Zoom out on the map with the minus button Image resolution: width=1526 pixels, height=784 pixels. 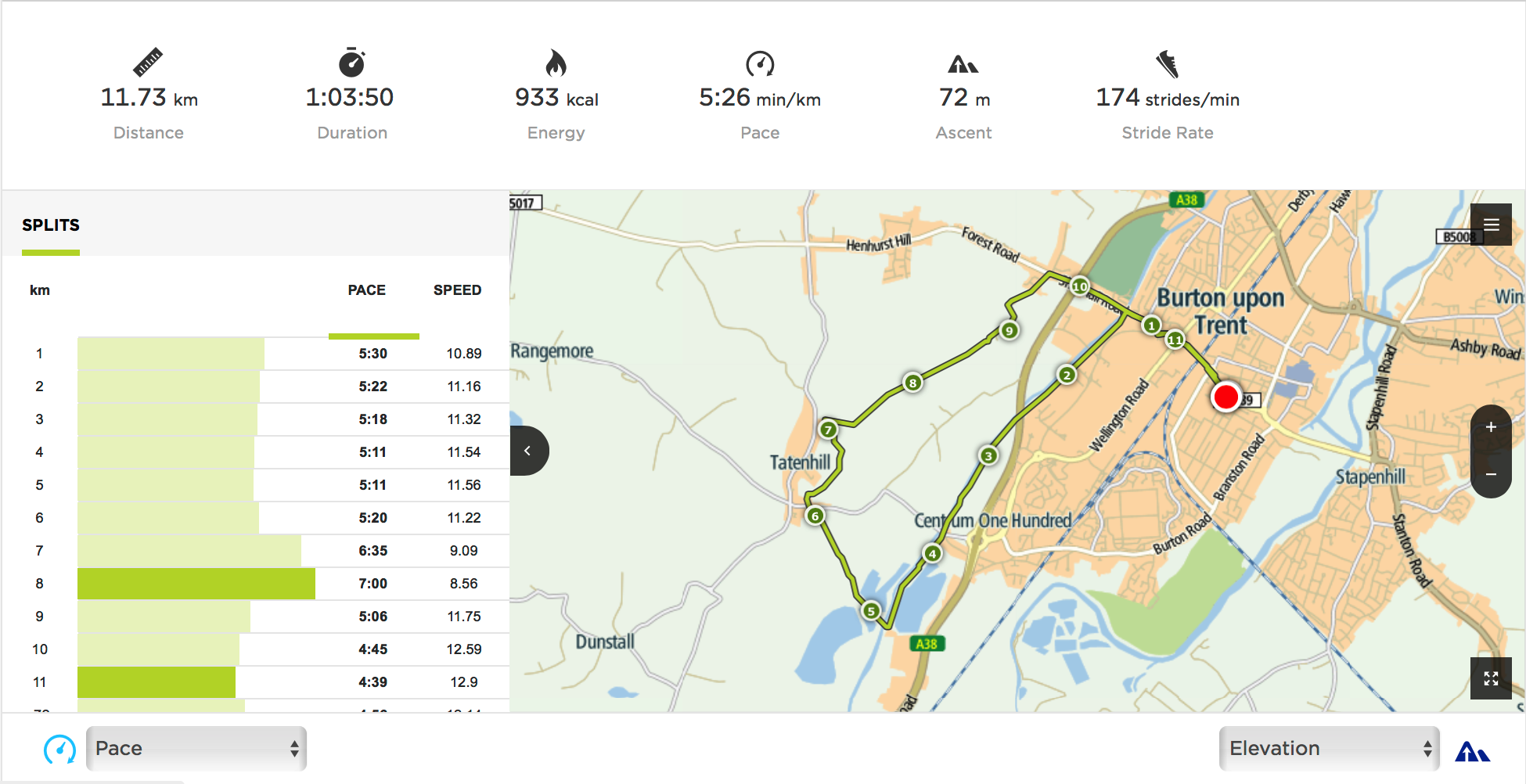[x=1491, y=473]
